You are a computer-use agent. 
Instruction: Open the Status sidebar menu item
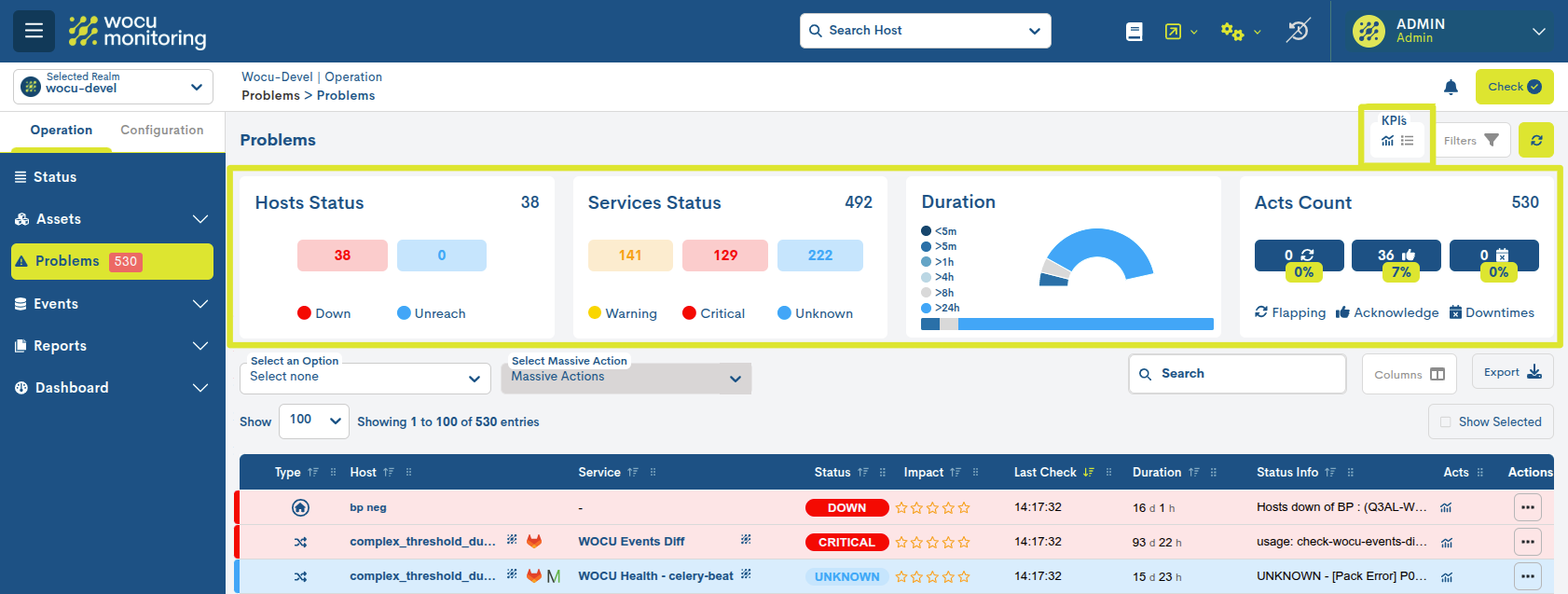(x=56, y=177)
